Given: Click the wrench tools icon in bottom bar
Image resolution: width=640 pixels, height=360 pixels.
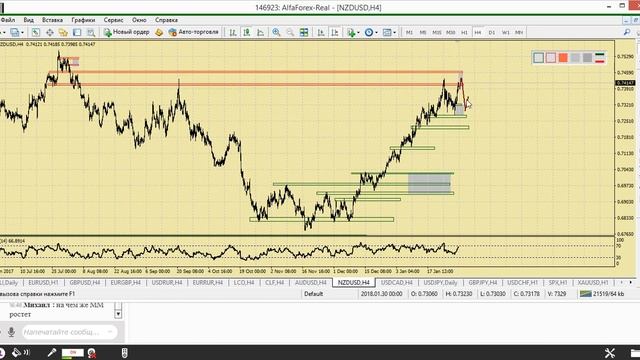Looking at the screenshot, I should click(x=610, y=353).
